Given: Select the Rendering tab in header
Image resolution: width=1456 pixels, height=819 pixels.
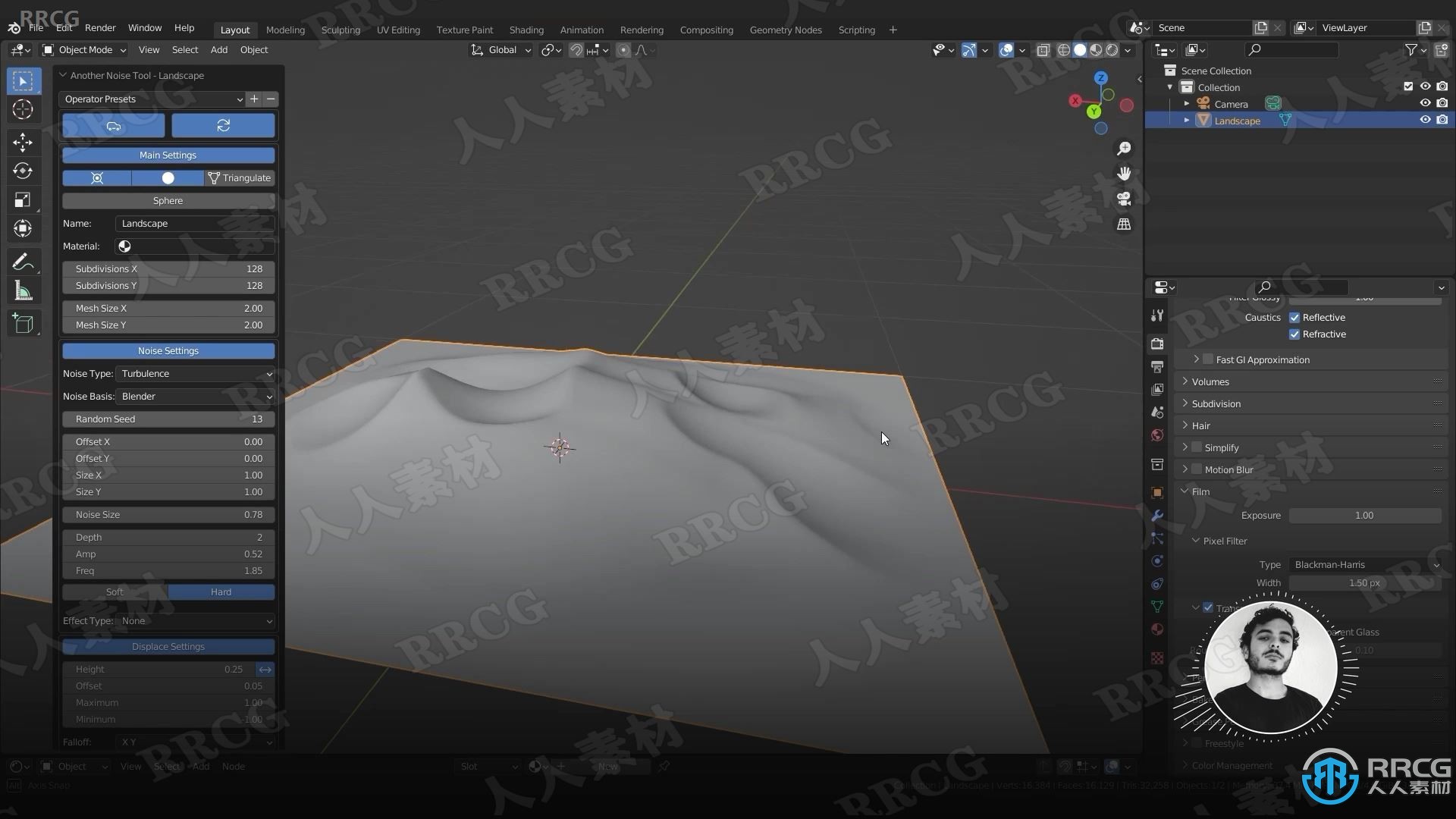Looking at the screenshot, I should (641, 29).
